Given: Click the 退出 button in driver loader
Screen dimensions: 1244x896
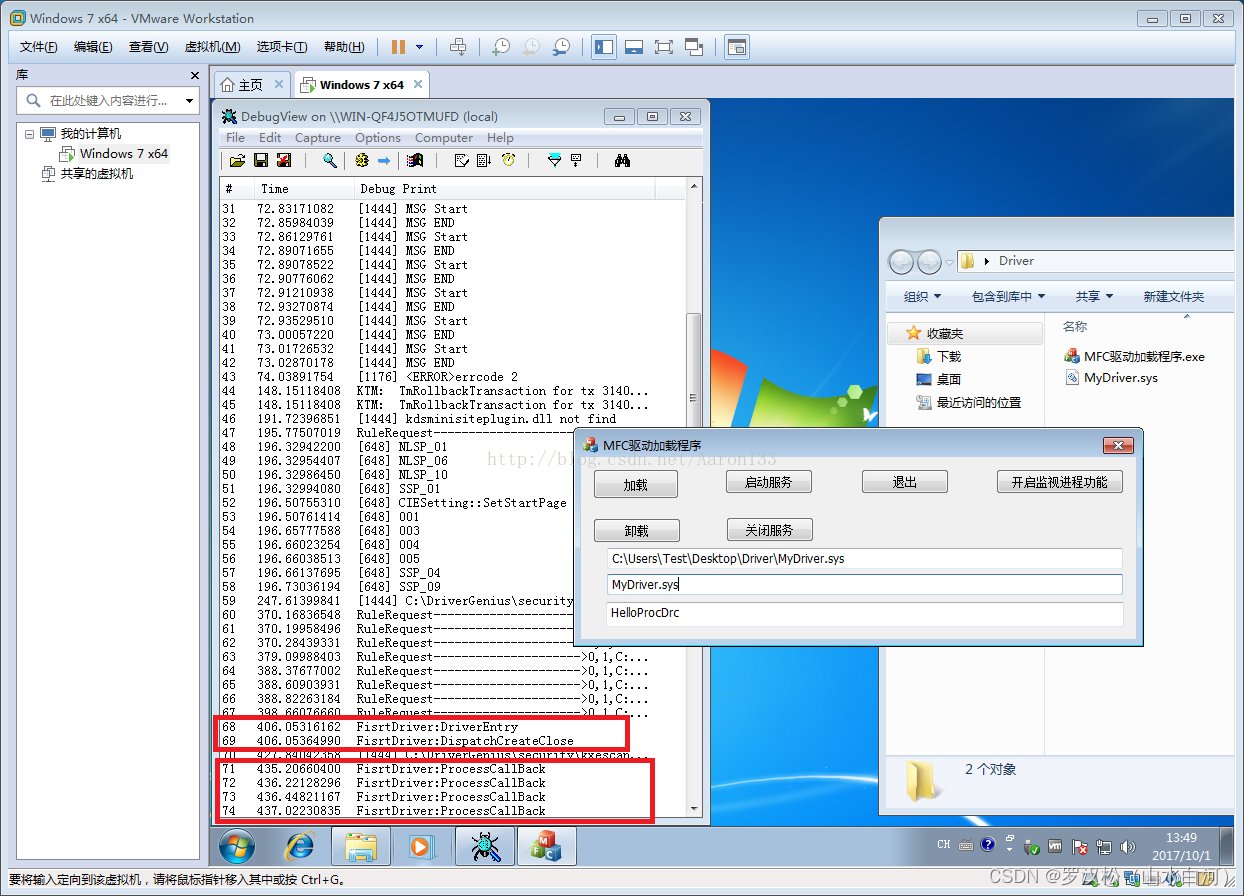Looking at the screenshot, I should tap(905, 482).
